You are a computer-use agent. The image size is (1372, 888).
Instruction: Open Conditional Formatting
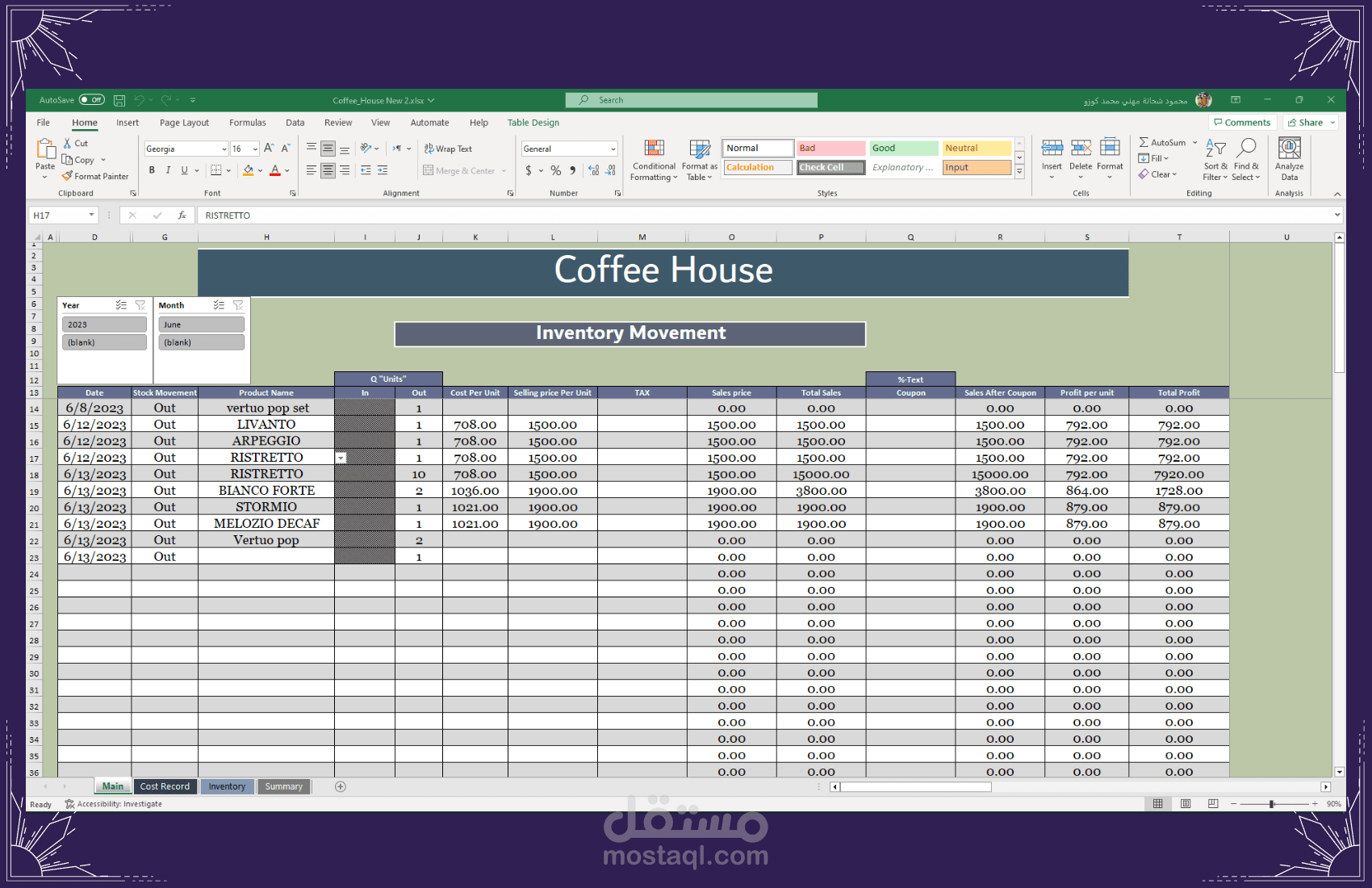654,160
